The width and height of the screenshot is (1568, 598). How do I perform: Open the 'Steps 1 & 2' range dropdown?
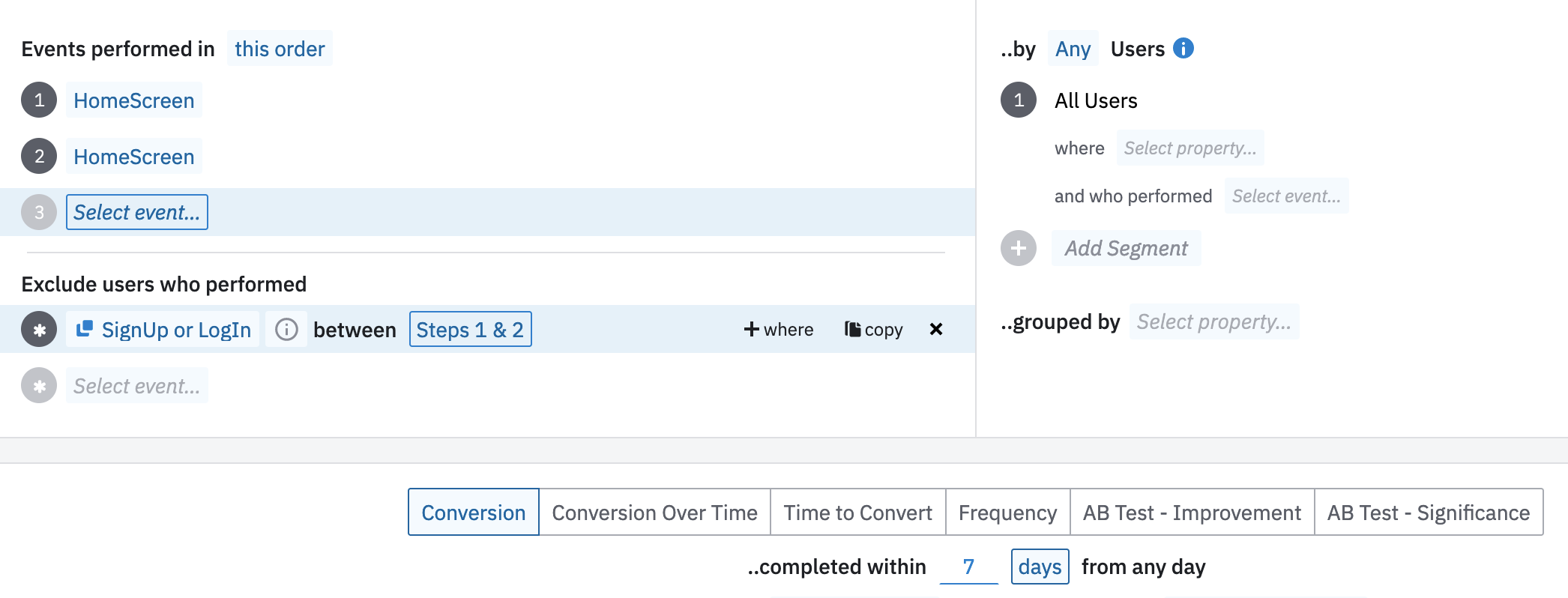click(x=470, y=329)
